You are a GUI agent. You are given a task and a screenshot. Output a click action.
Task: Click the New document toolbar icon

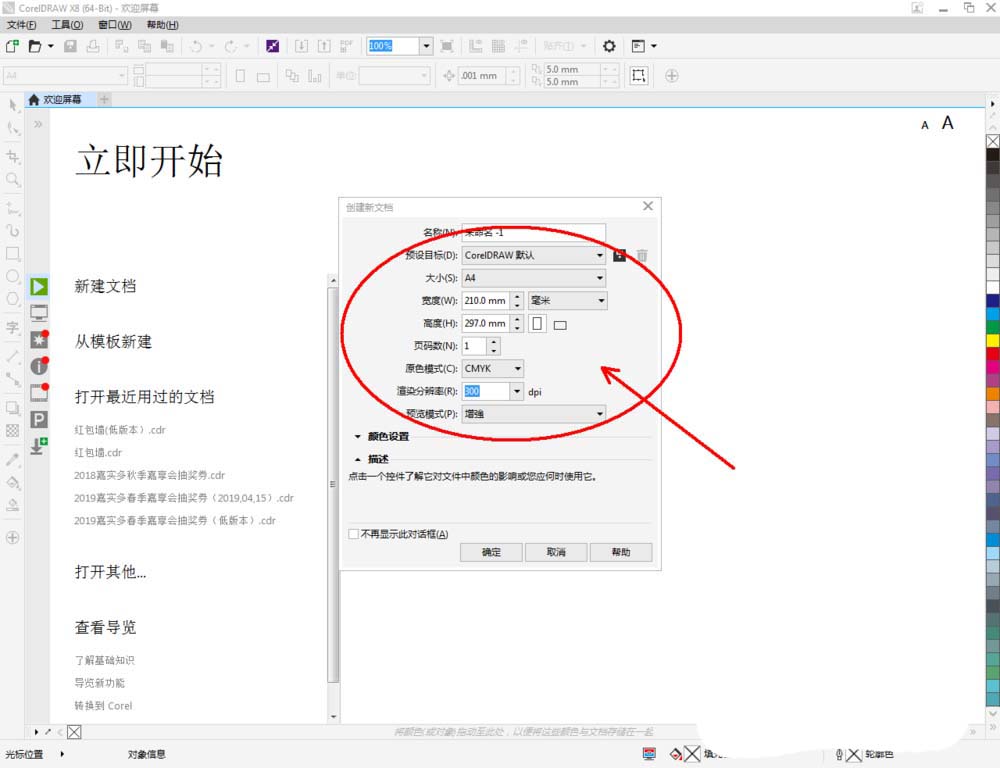tap(12, 46)
